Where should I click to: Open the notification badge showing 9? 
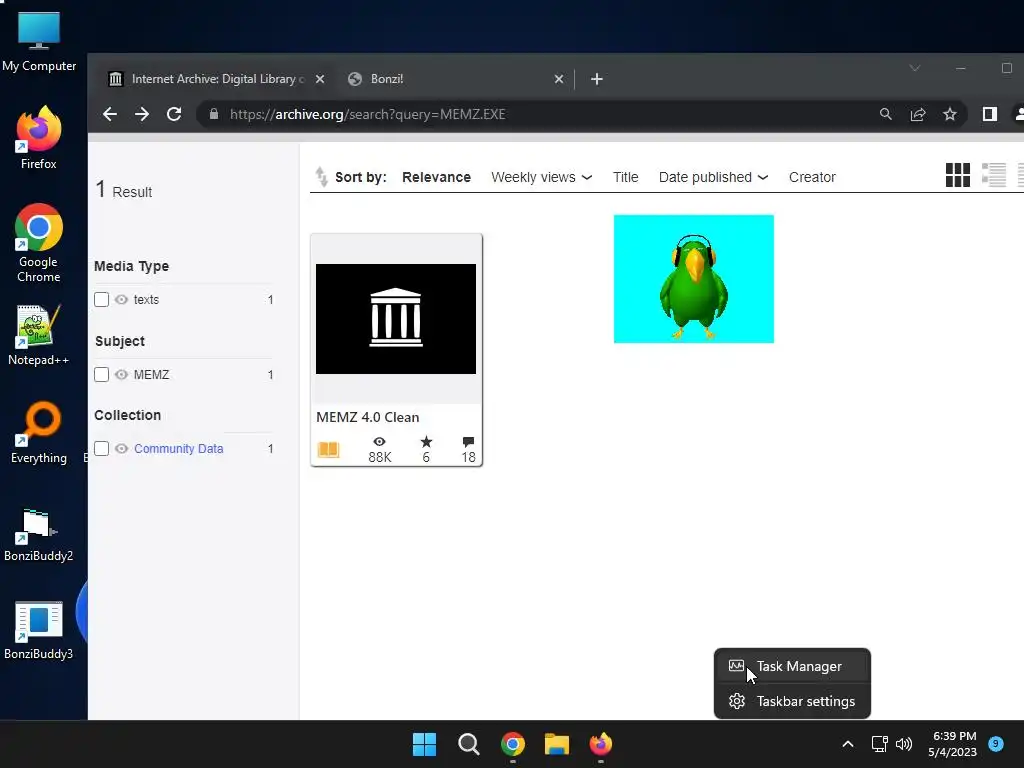tap(996, 743)
